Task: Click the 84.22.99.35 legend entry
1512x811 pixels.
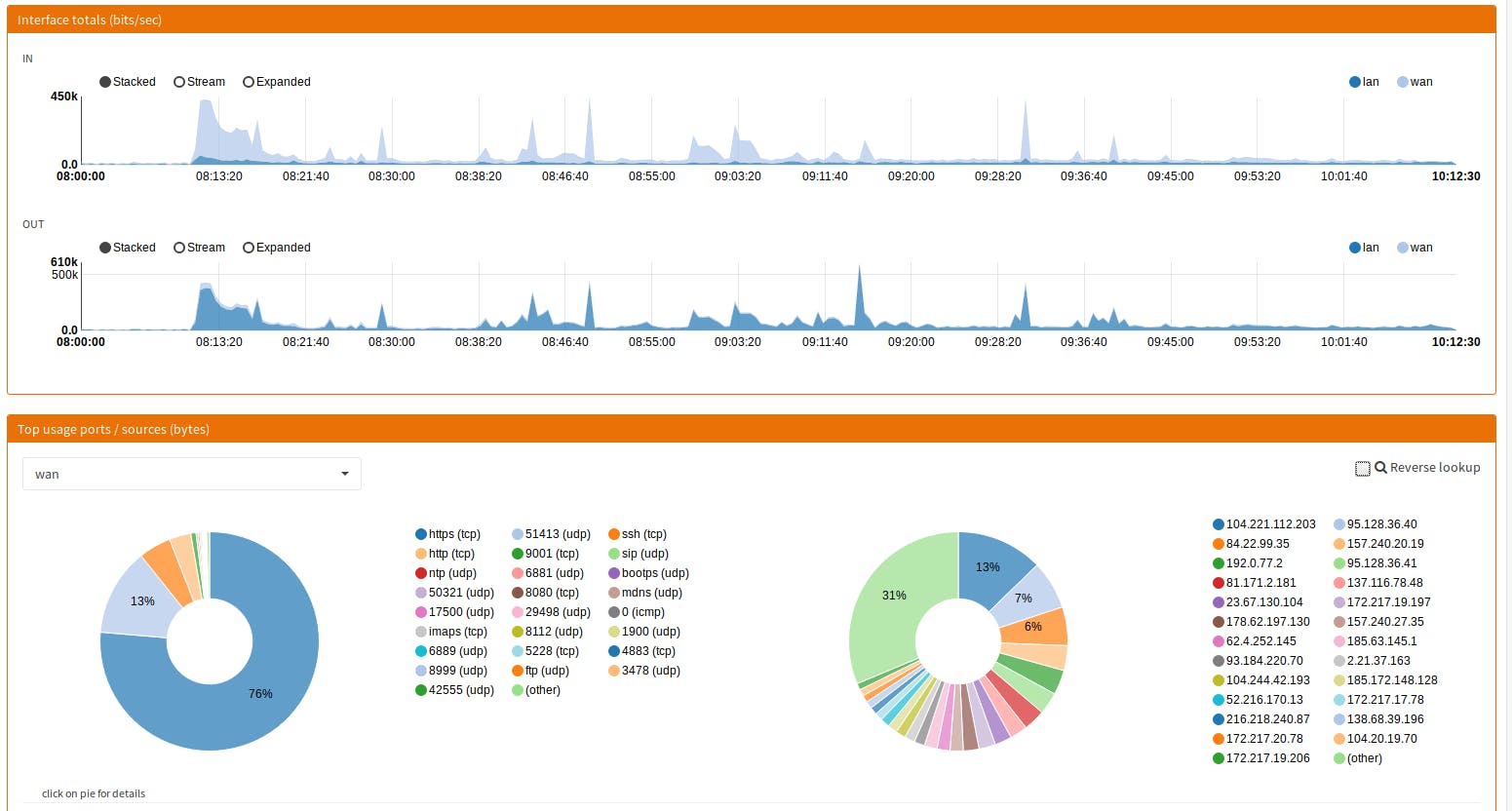Action: tap(1252, 544)
